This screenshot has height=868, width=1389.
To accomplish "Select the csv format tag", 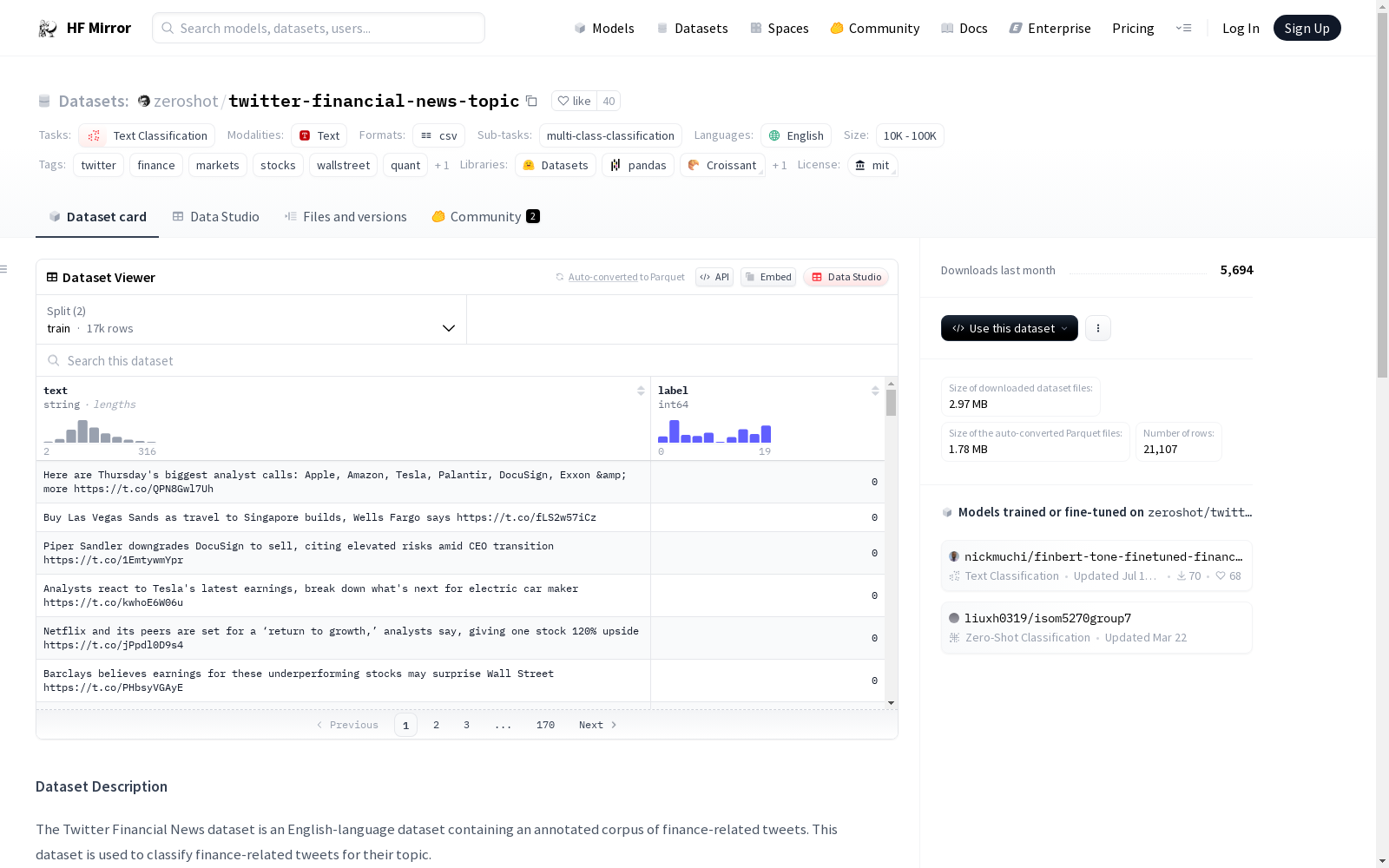I will 438,135.
